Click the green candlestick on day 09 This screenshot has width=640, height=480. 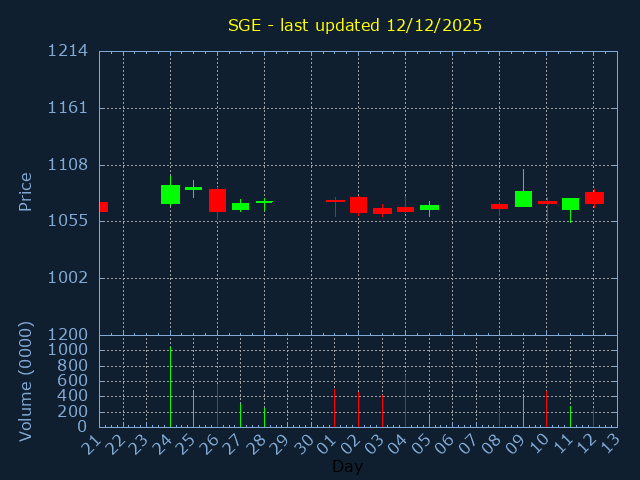(x=523, y=199)
